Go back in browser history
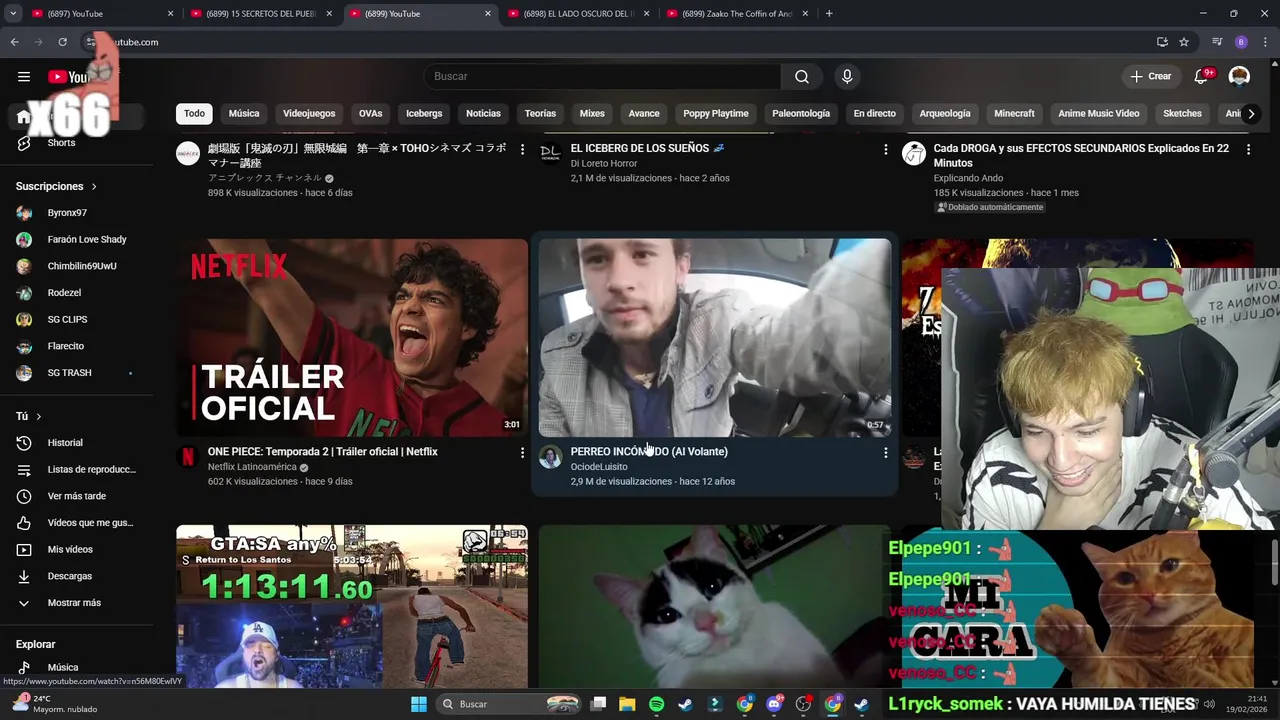The image size is (1280, 720). (x=14, y=42)
